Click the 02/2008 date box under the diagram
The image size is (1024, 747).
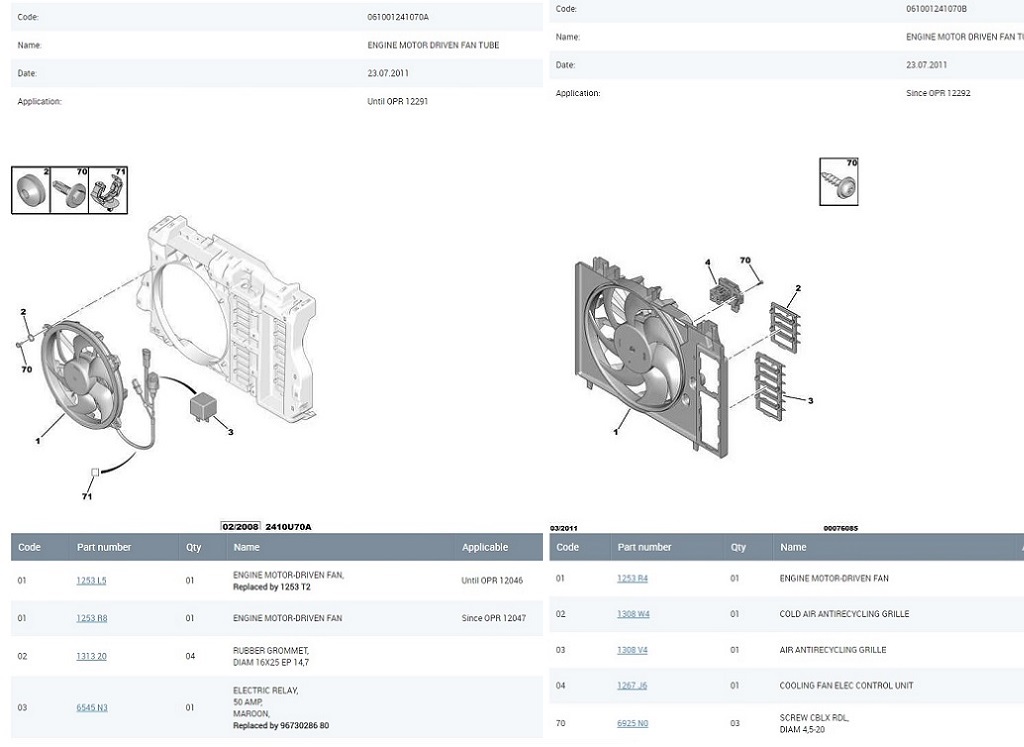click(x=240, y=526)
